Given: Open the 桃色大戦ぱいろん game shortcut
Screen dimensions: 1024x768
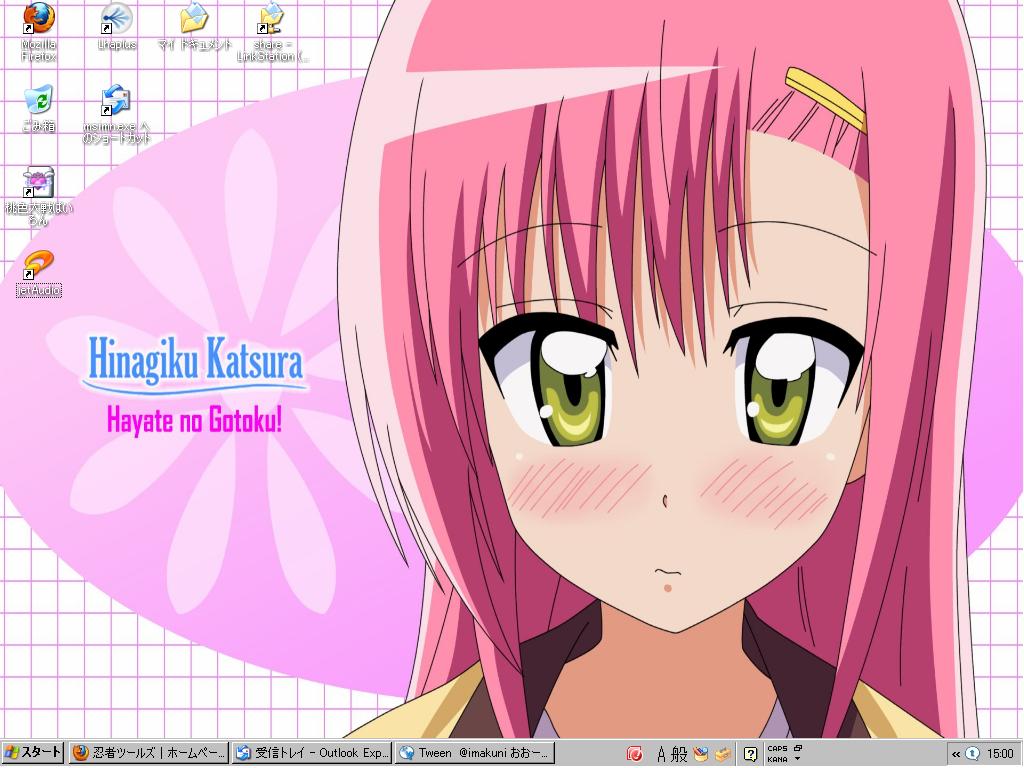Looking at the screenshot, I should [39, 196].
